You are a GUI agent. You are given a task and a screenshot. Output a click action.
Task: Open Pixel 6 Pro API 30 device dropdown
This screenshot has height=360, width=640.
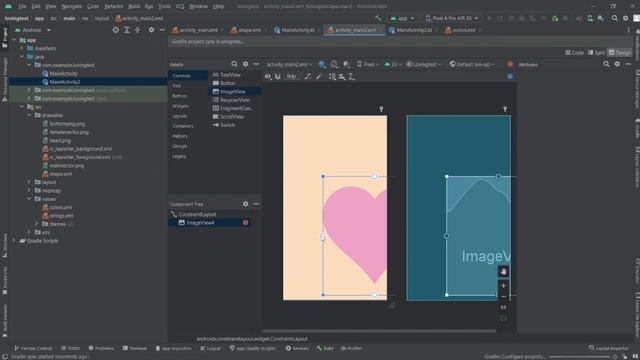451,18
